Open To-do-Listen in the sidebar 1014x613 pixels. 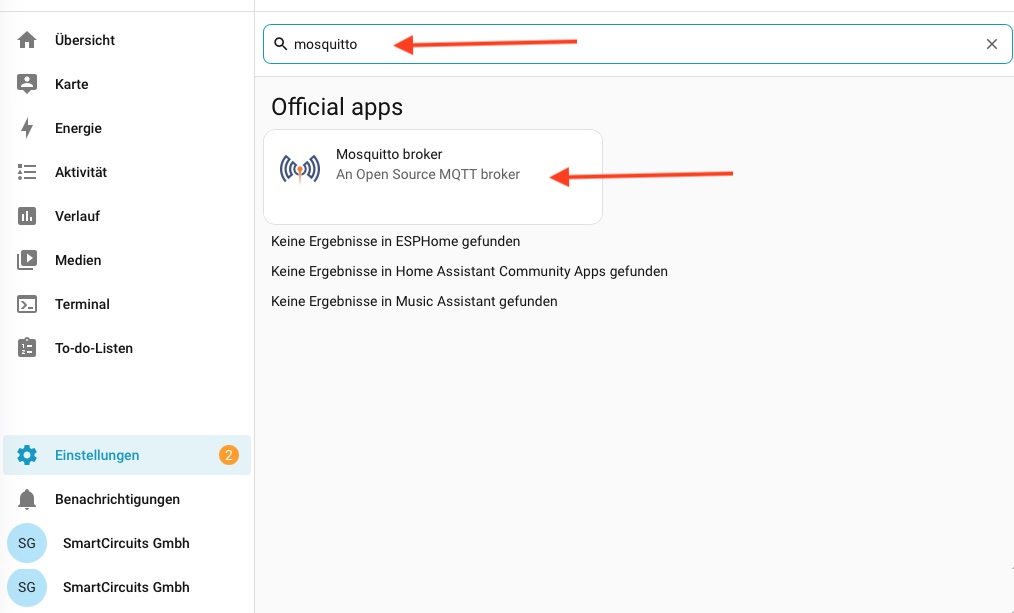127,348
